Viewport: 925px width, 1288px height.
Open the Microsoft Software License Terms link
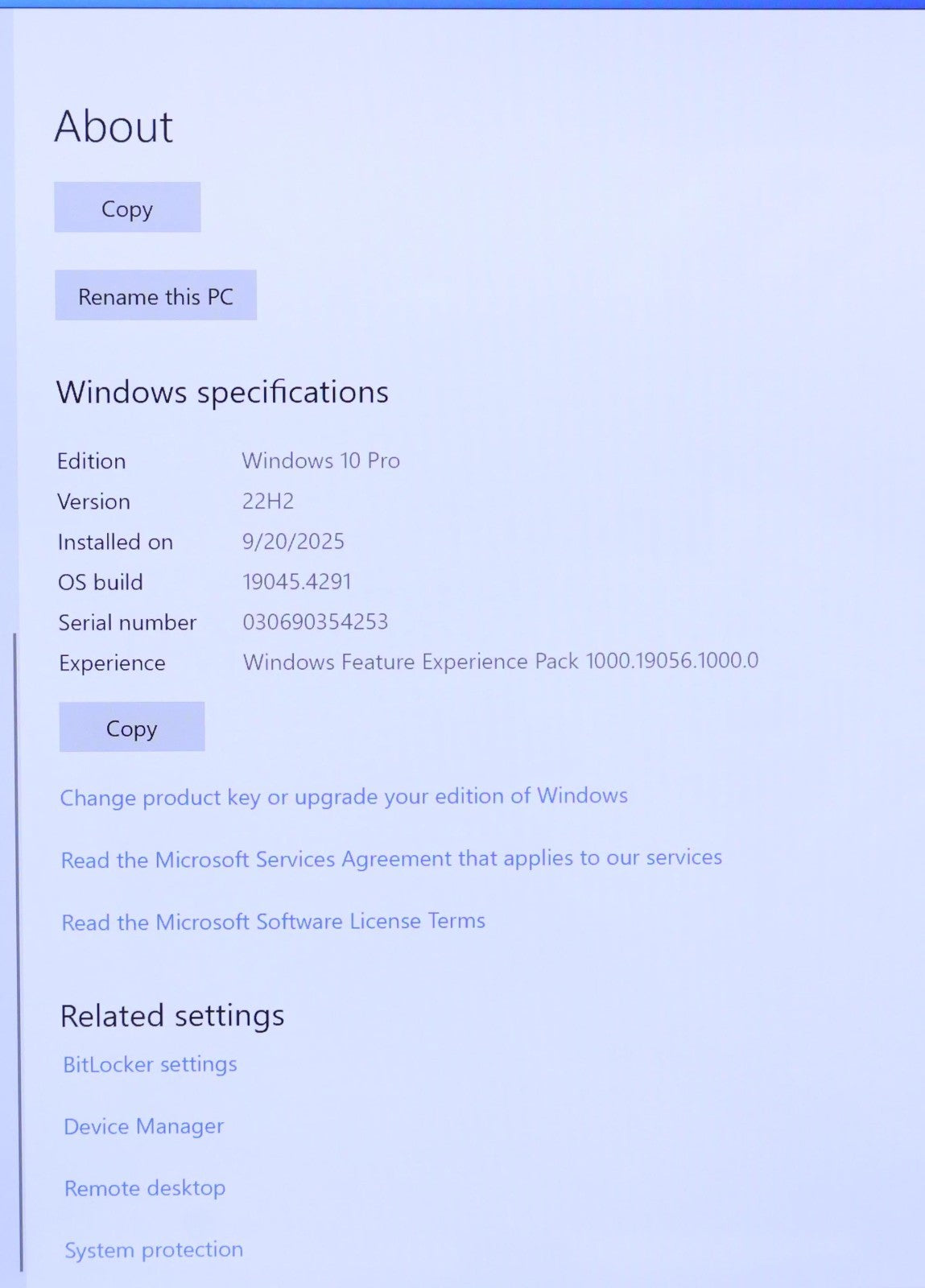(273, 922)
